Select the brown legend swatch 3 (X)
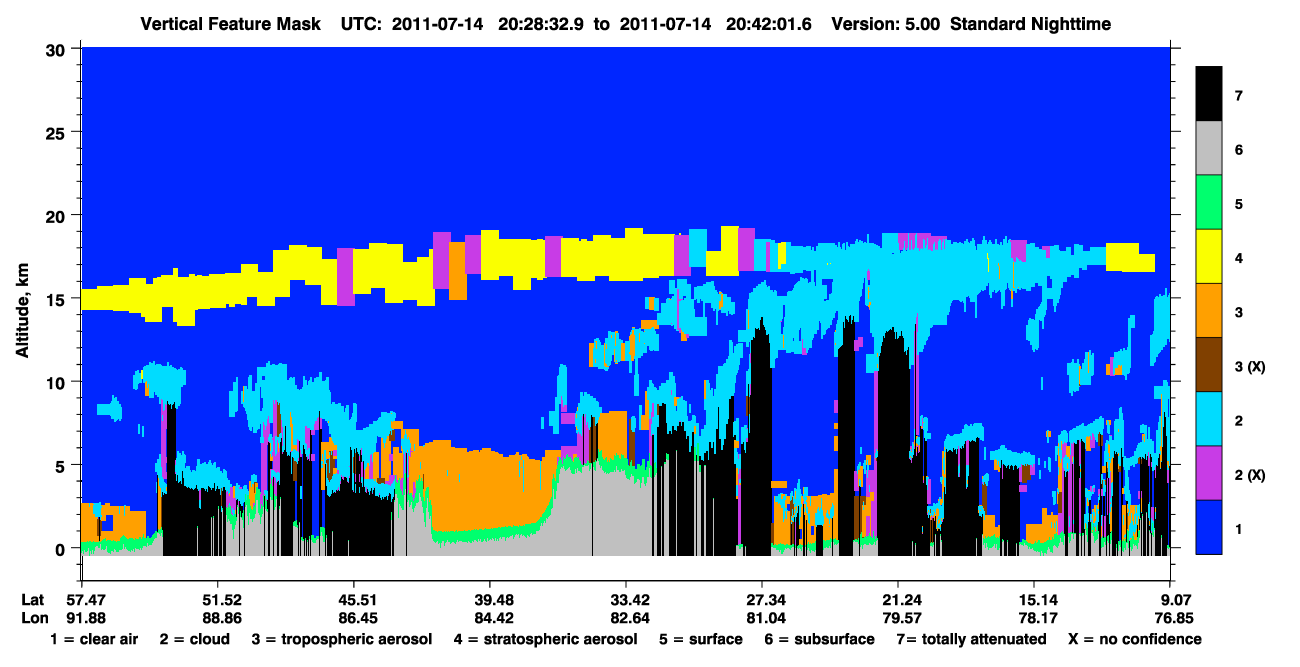 [1209, 365]
